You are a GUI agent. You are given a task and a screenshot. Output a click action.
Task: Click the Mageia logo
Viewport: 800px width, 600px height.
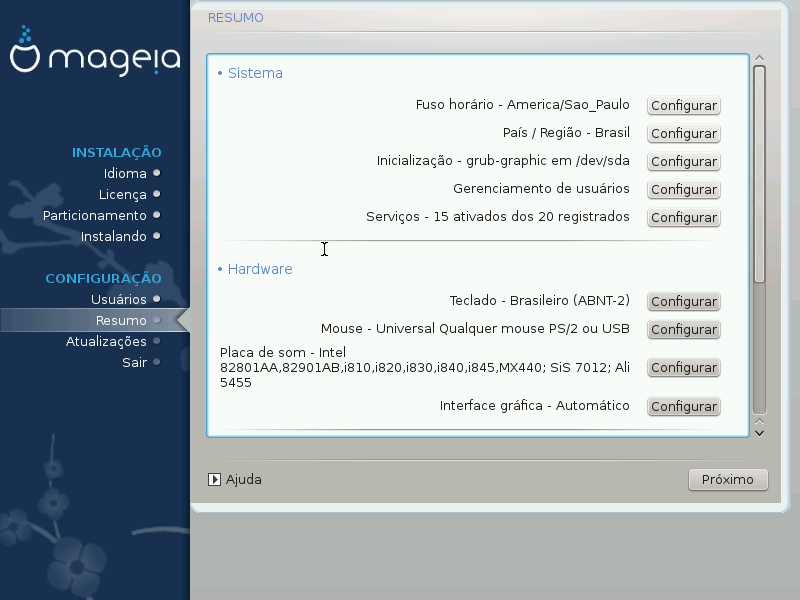(x=95, y=51)
